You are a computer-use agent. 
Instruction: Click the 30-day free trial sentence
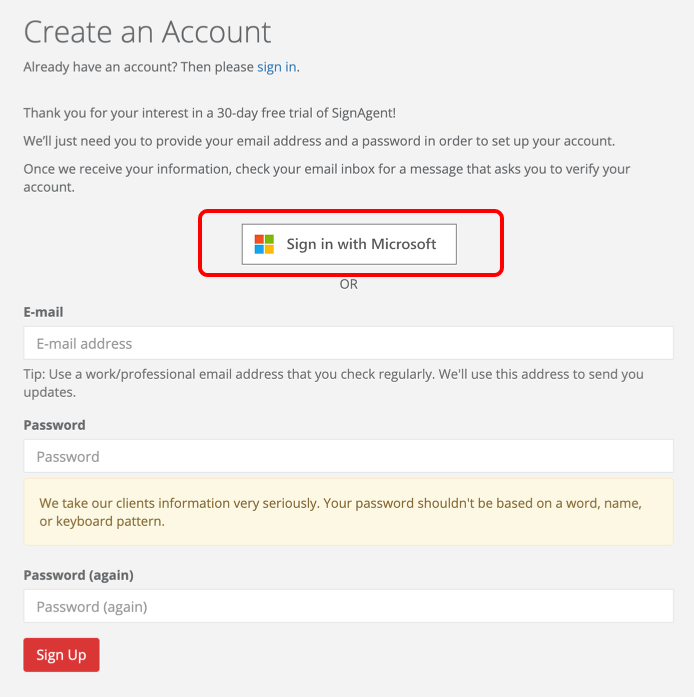(x=209, y=113)
